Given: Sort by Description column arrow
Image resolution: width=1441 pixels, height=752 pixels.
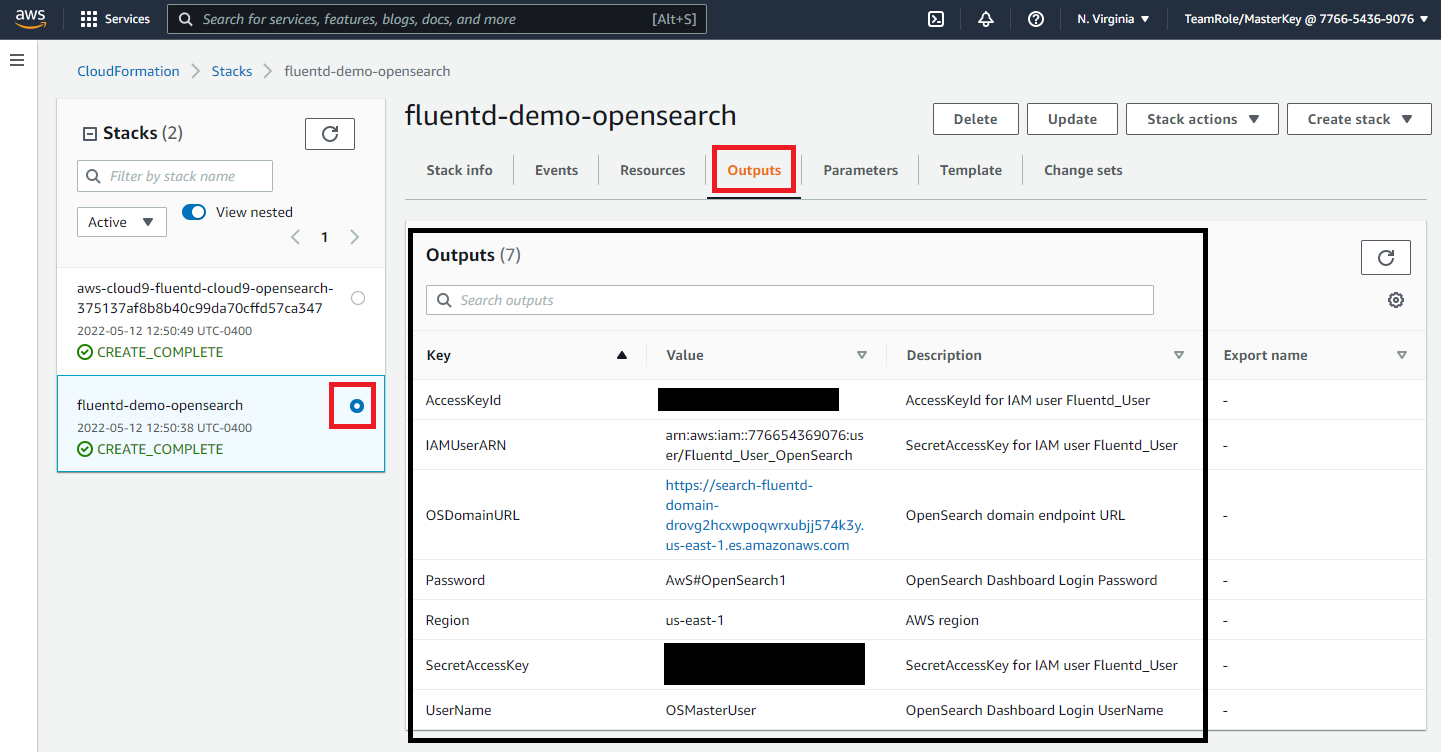Looking at the screenshot, I should click(x=1179, y=355).
